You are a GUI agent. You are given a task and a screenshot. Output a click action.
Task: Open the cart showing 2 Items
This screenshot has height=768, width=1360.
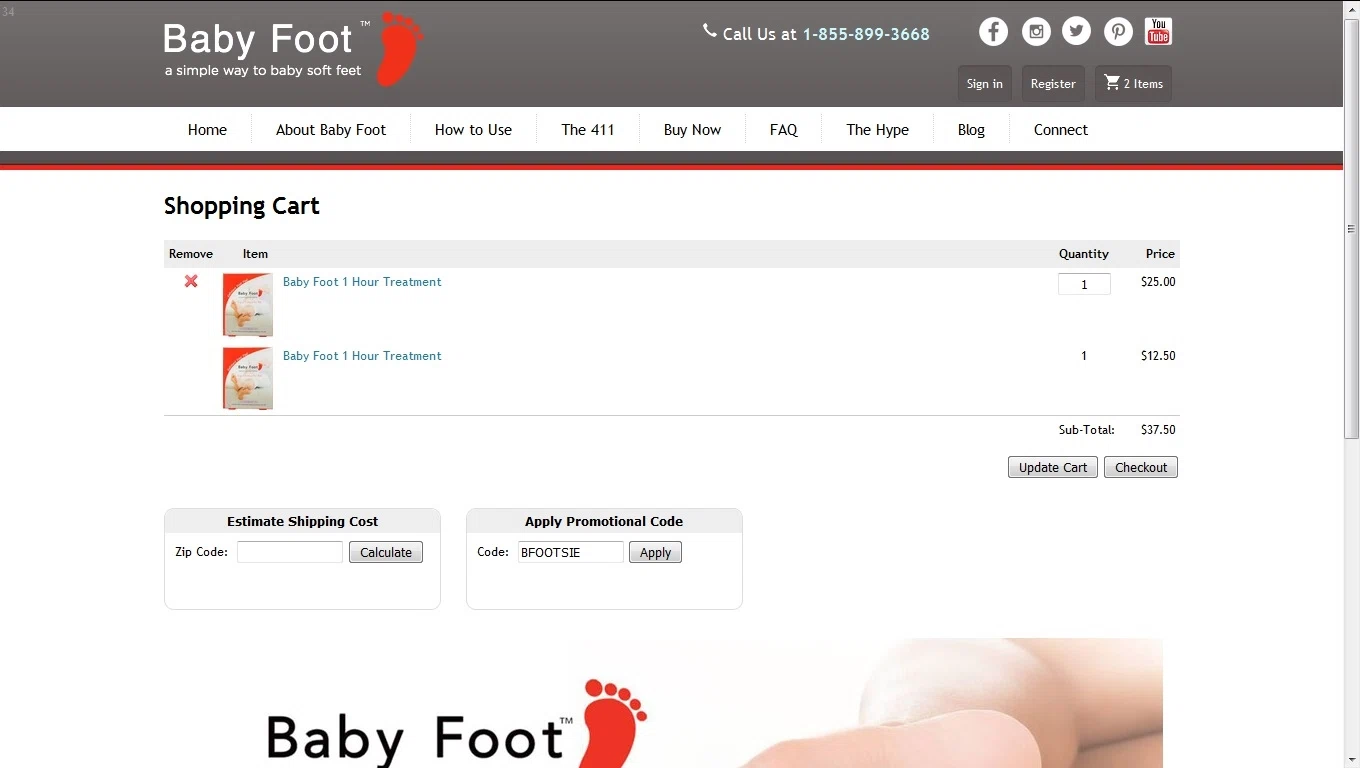1133,84
